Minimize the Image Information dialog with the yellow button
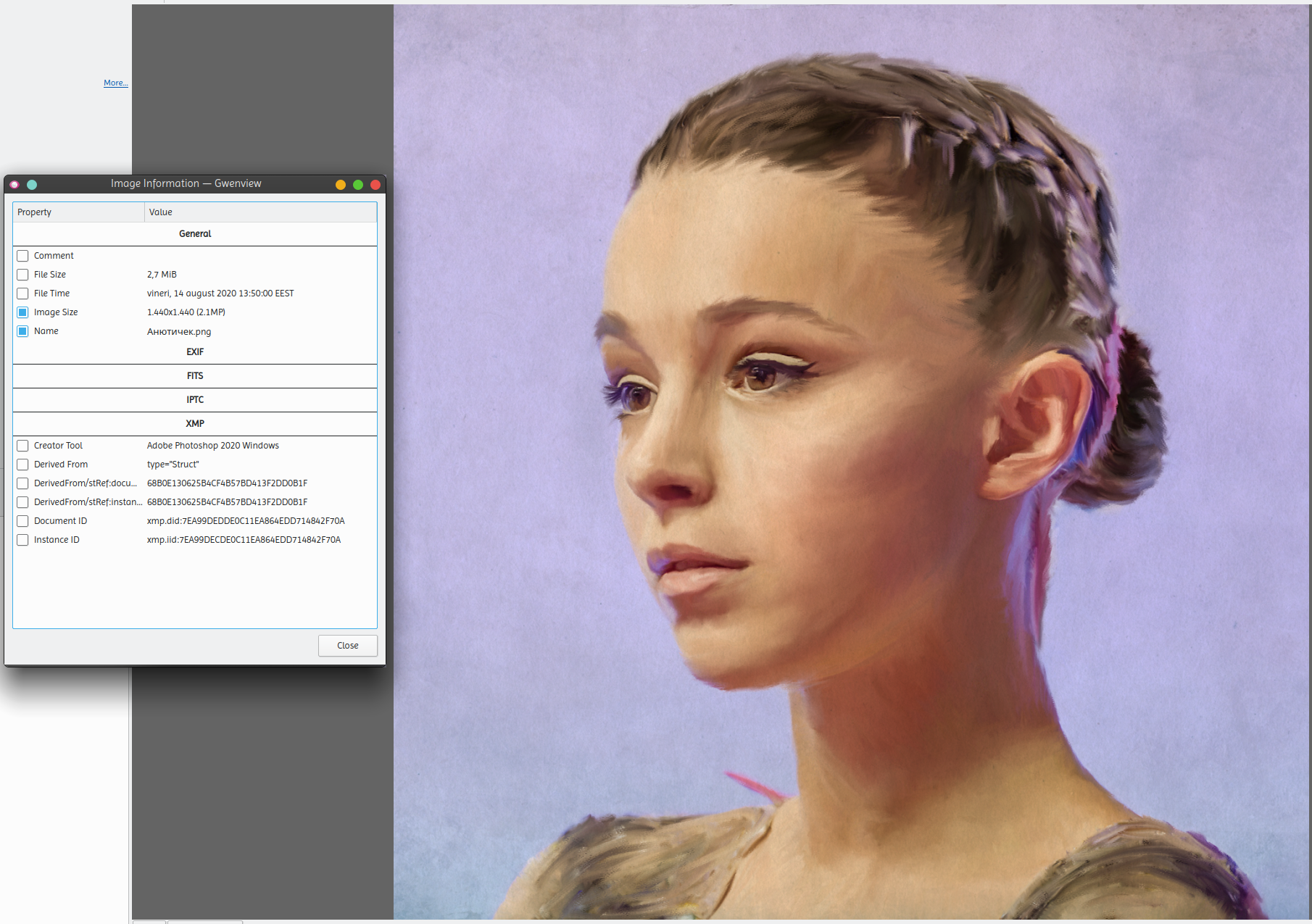1312x924 pixels. click(x=340, y=185)
